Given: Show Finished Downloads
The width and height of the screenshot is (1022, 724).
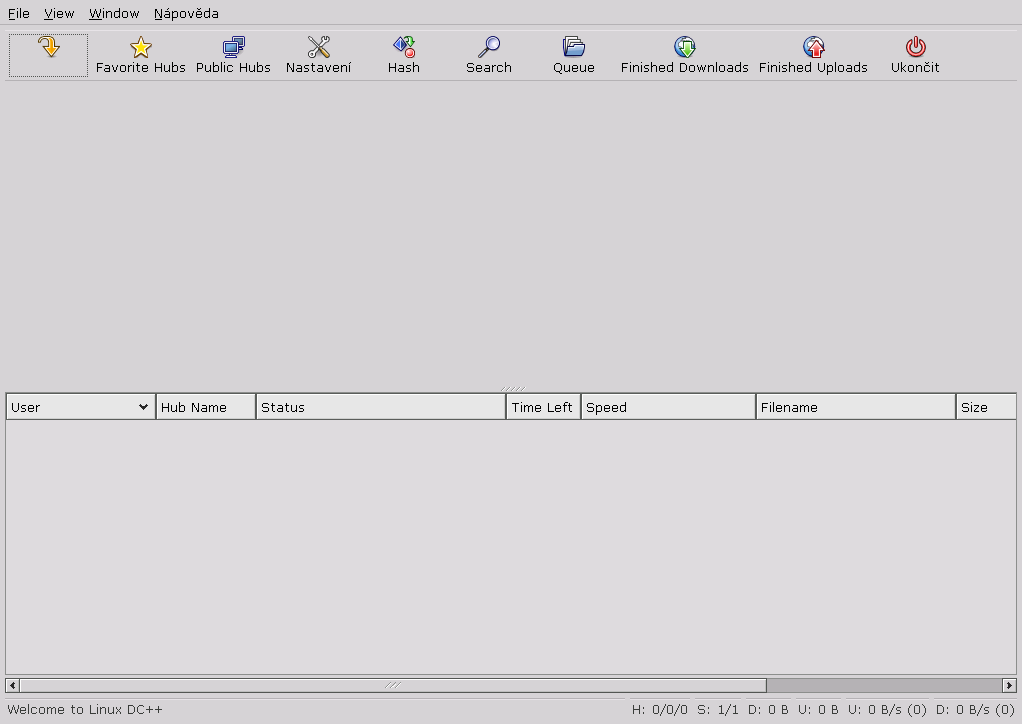Looking at the screenshot, I should 685,47.
